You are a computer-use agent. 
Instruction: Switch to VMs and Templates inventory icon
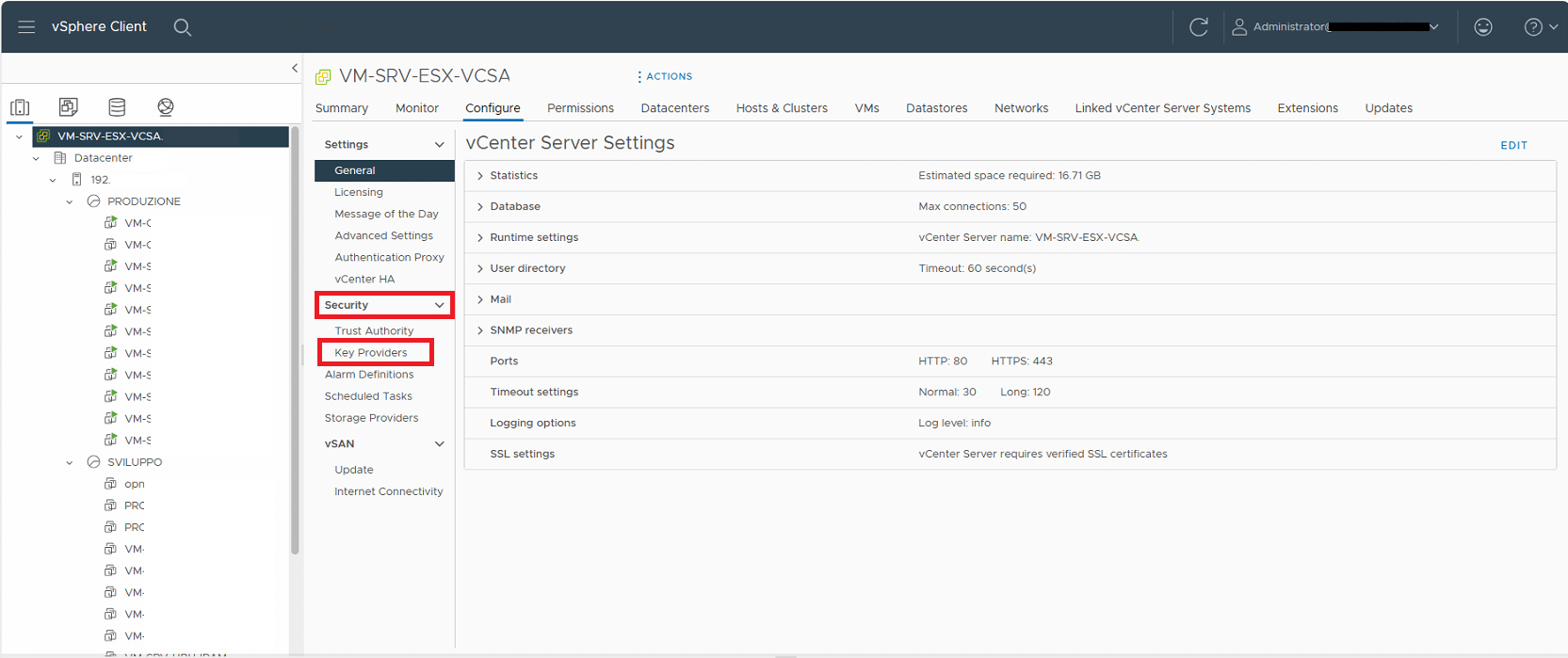(68, 107)
